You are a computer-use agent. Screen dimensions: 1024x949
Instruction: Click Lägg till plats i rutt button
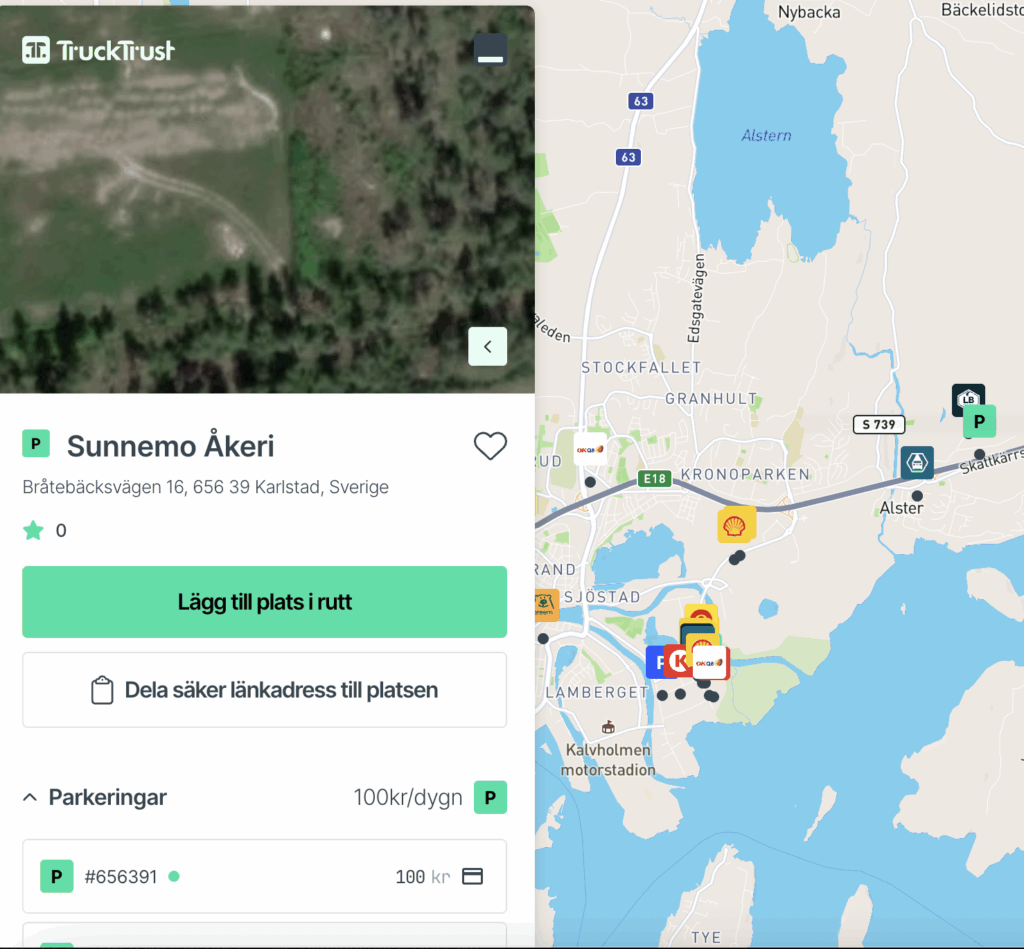pos(264,602)
